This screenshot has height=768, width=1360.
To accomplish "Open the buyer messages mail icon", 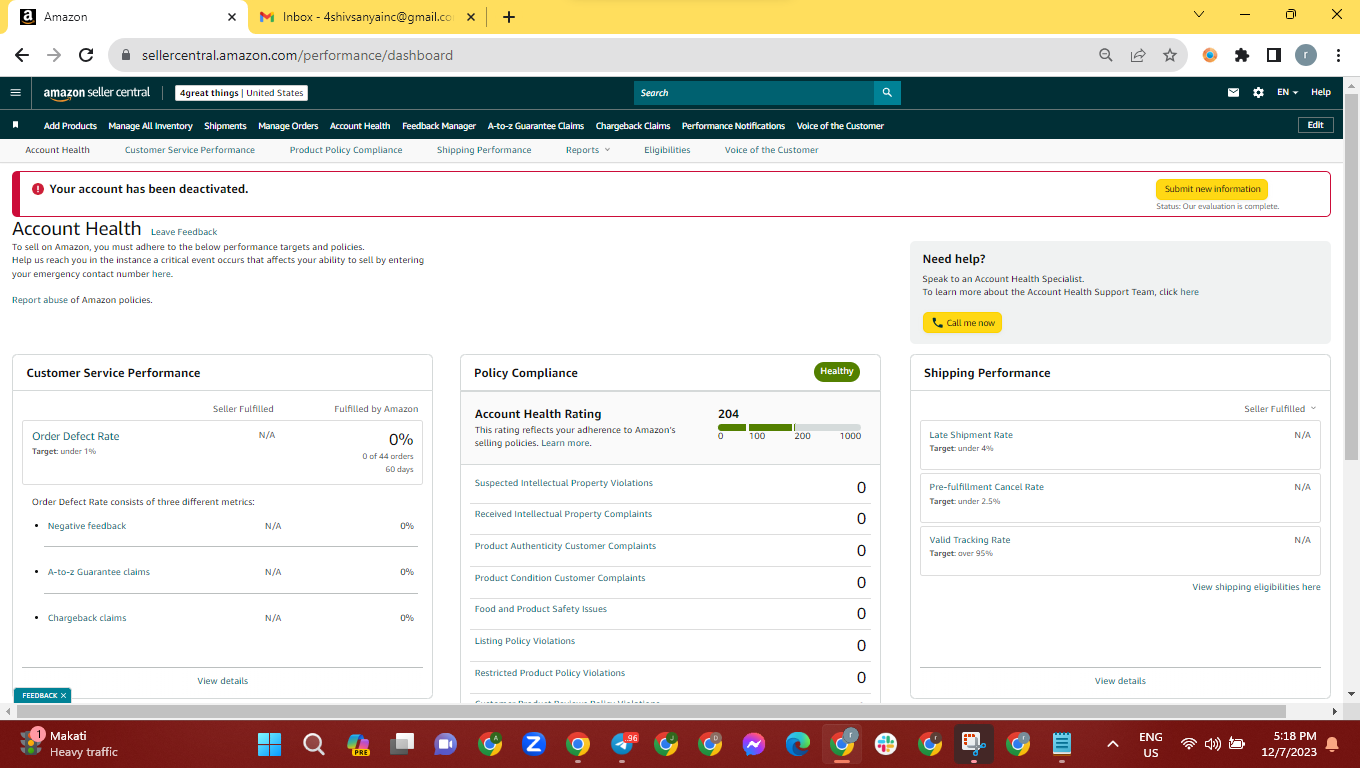I will point(1233,93).
